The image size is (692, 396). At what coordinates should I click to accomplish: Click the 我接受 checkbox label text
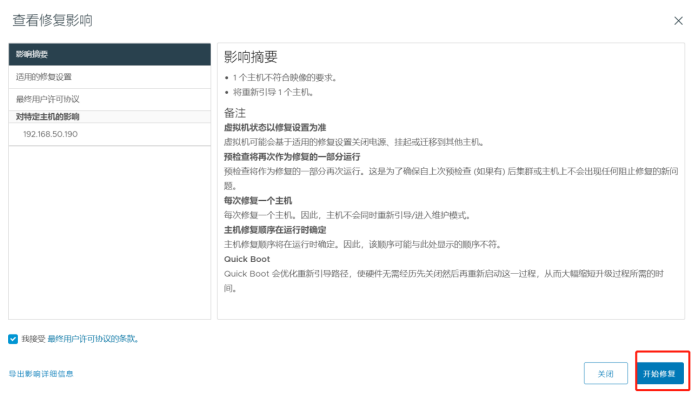tap(34, 339)
